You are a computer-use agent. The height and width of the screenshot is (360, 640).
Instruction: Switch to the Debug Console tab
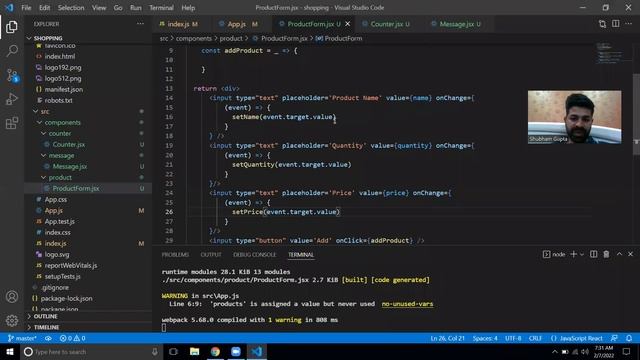(x=254, y=255)
